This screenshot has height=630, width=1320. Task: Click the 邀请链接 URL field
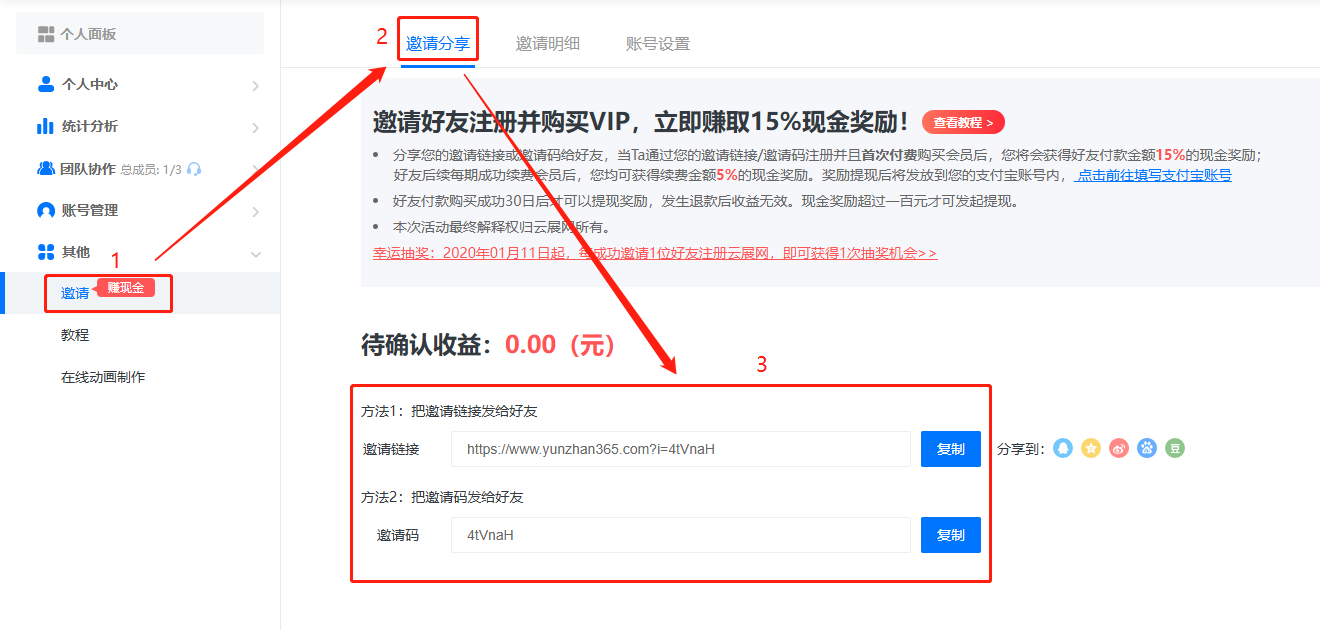pyautogui.click(x=680, y=449)
